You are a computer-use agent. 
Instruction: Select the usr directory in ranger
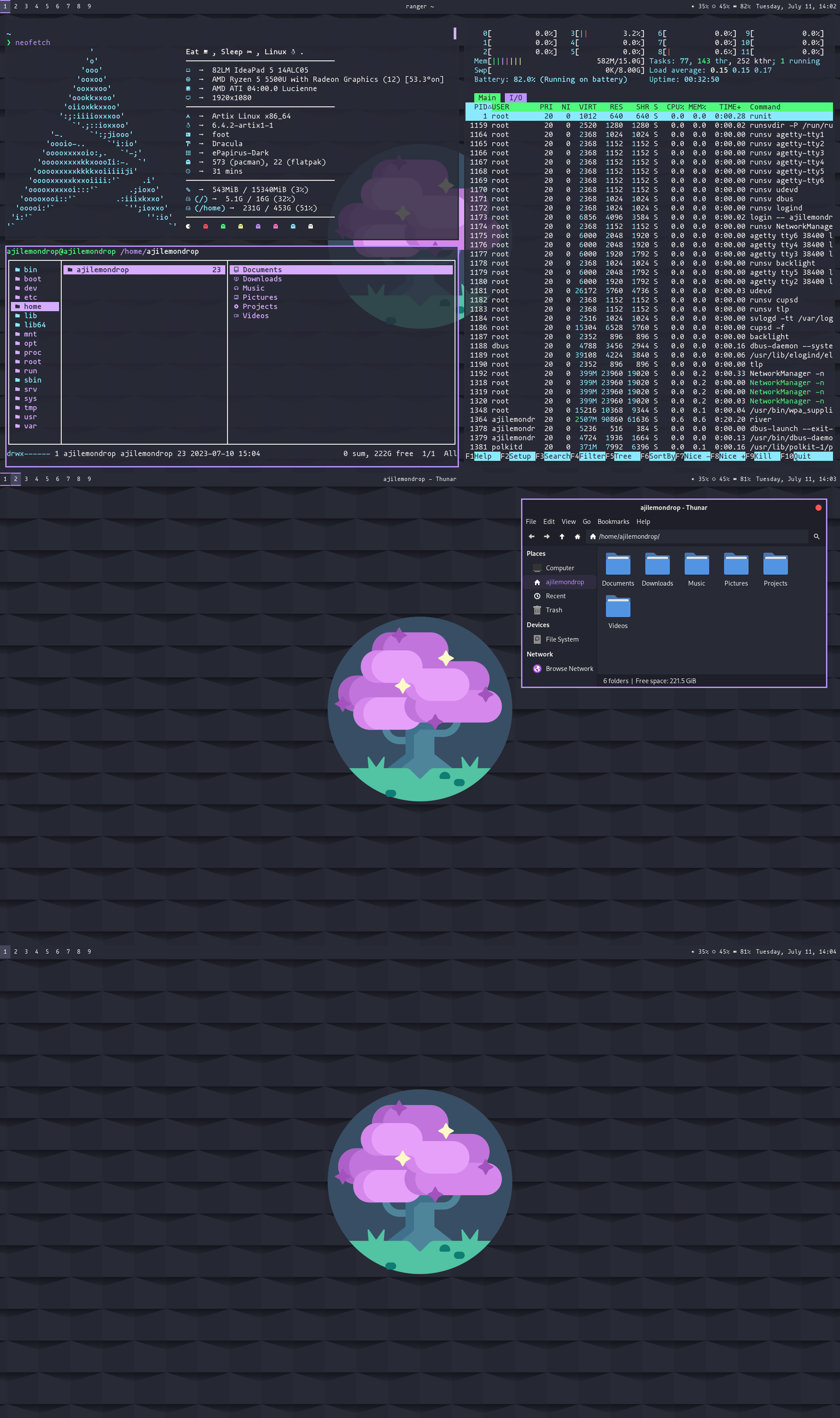click(x=35, y=417)
